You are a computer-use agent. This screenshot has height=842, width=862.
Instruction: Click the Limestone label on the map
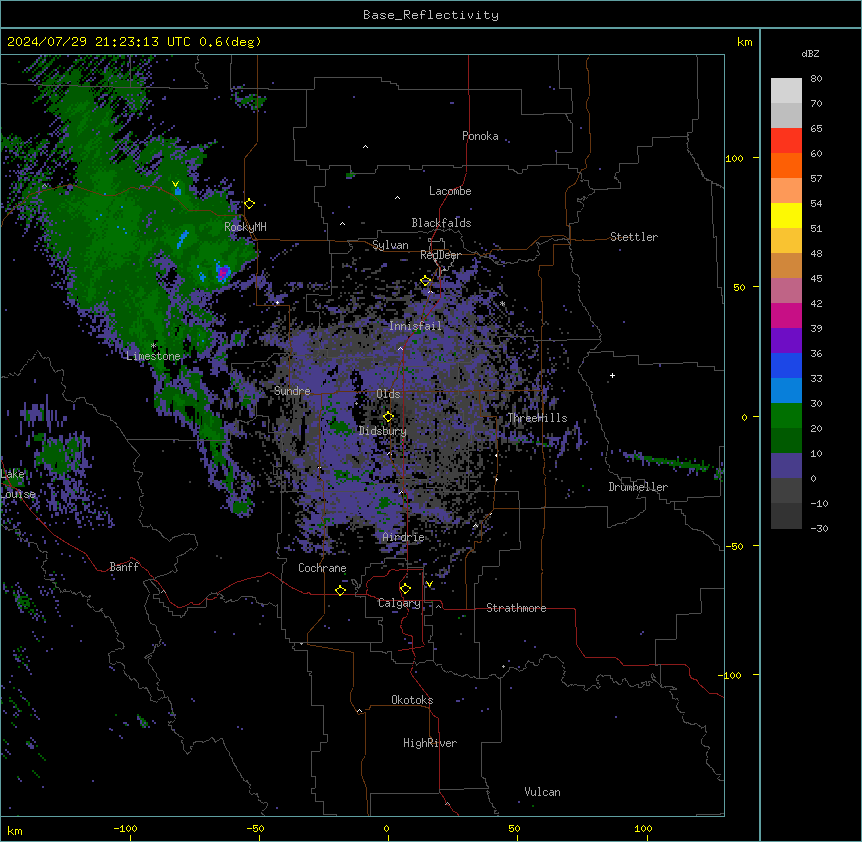[x=153, y=356]
